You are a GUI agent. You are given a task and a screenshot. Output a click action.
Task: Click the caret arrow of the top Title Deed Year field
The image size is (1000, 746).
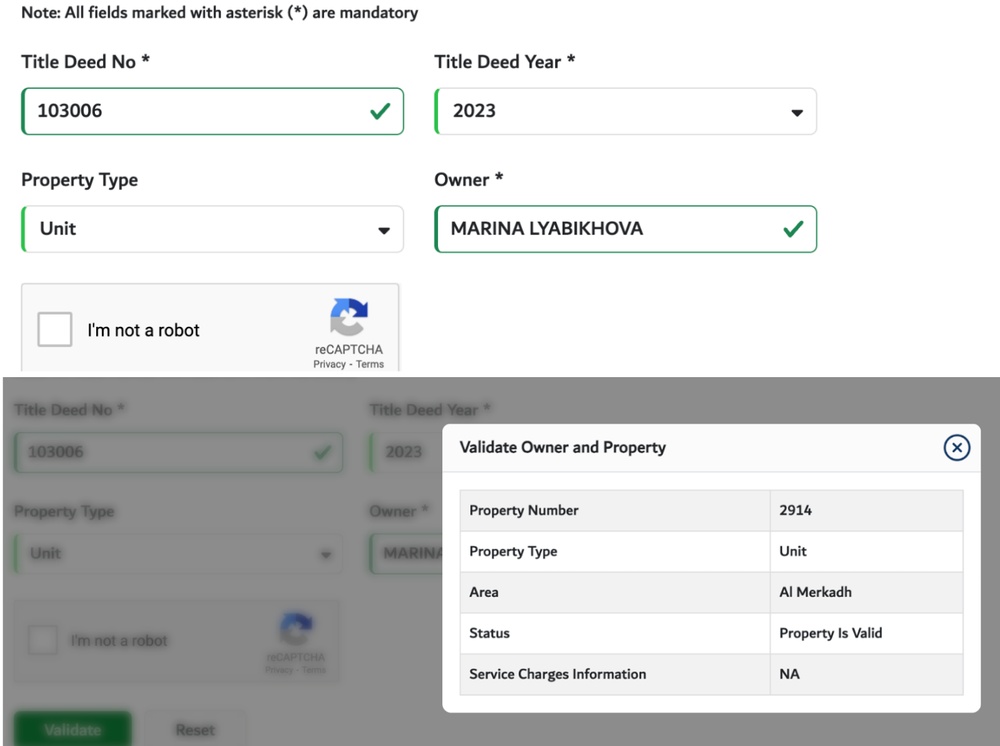pyautogui.click(x=797, y=113)
